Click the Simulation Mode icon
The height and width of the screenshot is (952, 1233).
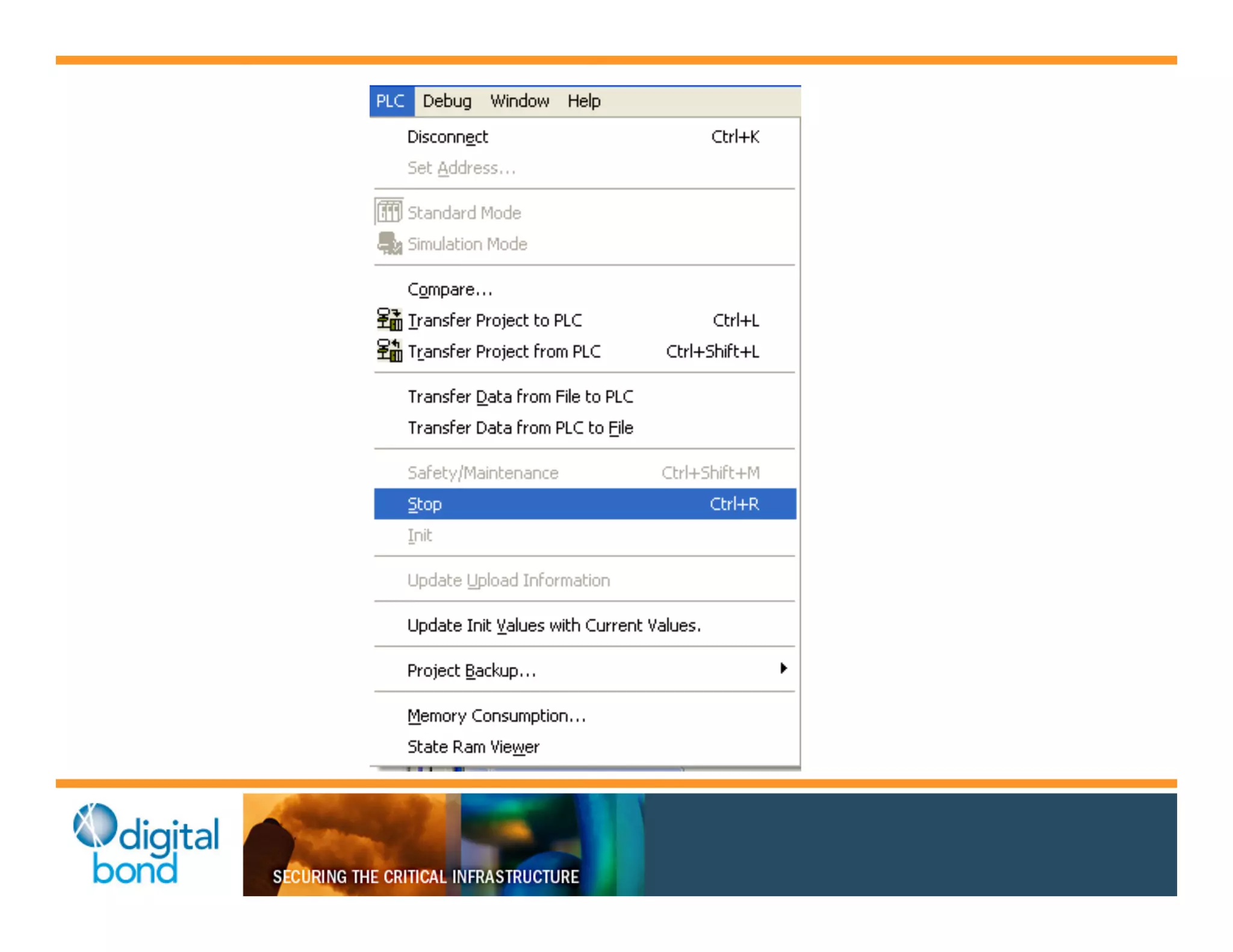click(390, 243)
